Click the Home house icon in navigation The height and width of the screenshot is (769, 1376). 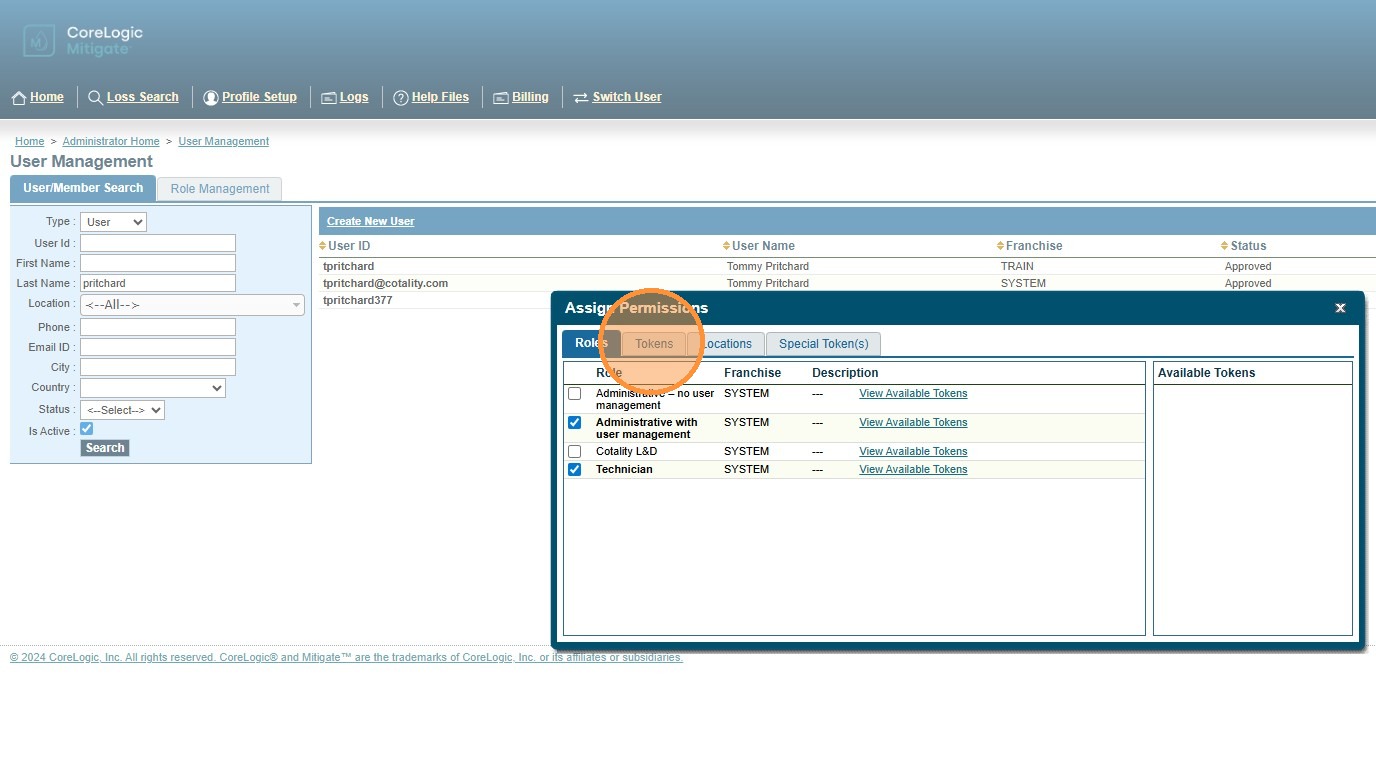point(18,98)
